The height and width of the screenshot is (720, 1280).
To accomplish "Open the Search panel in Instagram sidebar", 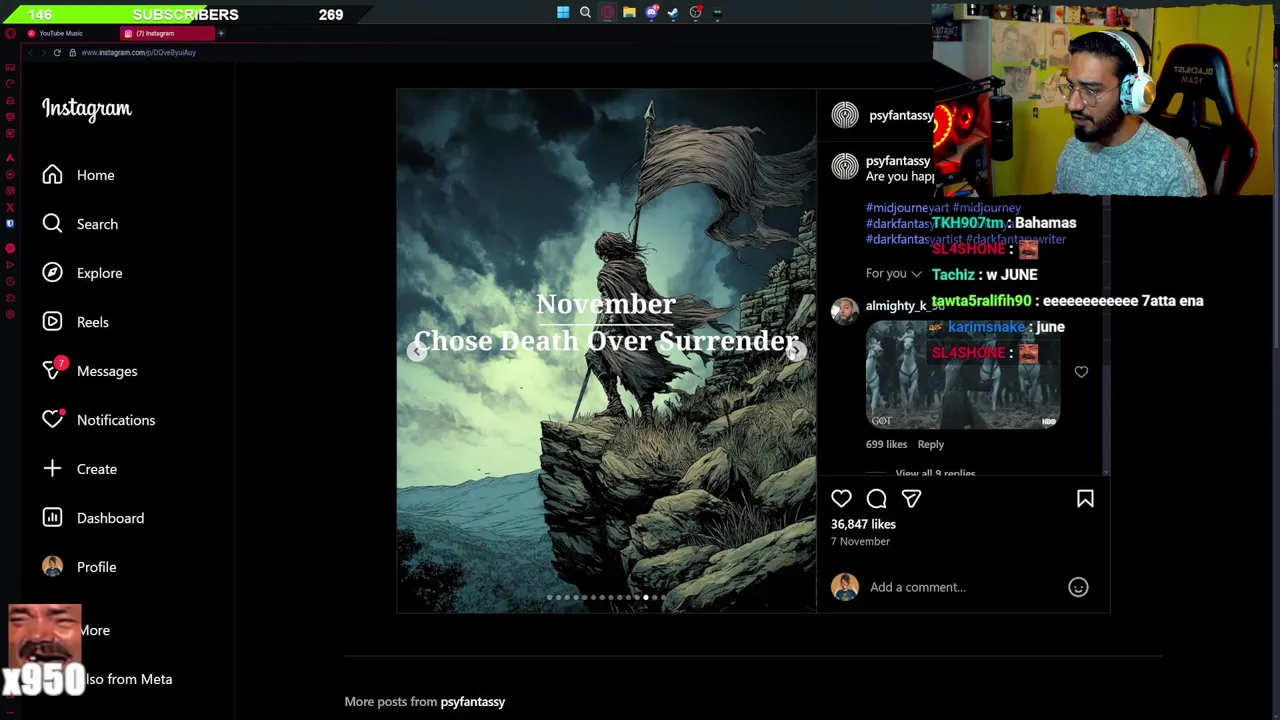I will tap(80, 224).
